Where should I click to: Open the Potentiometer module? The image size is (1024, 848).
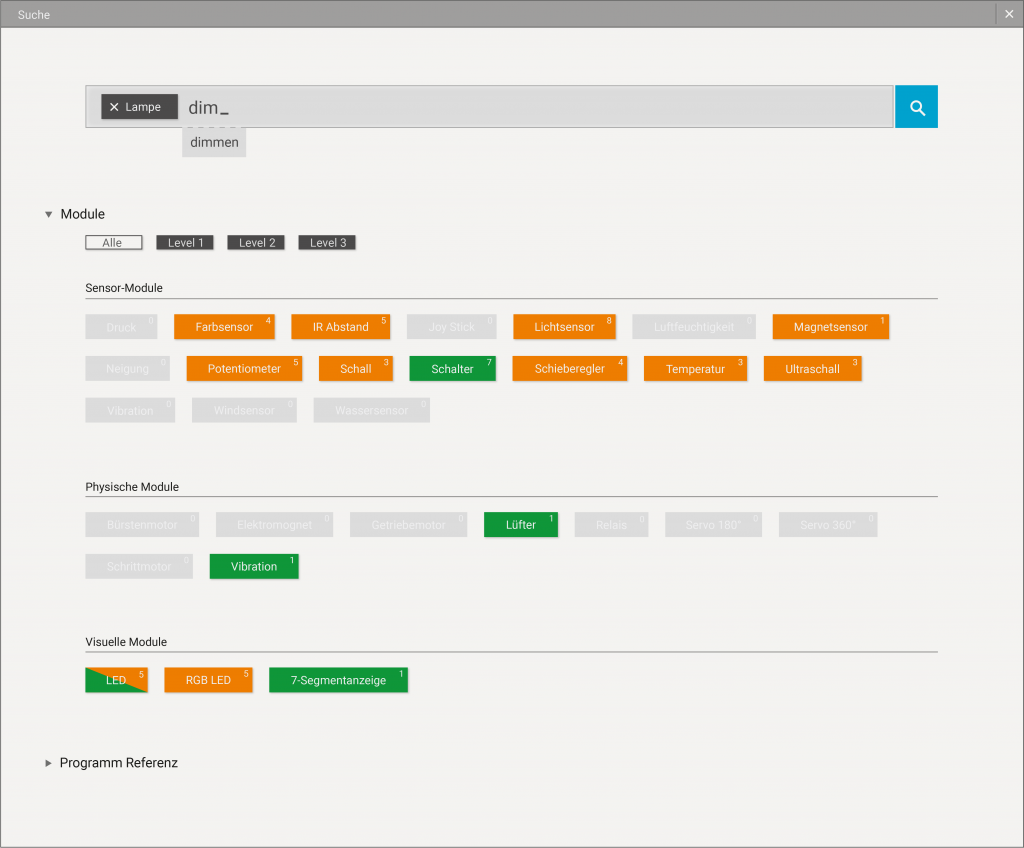pyautogui.click(x=244, y=369)
